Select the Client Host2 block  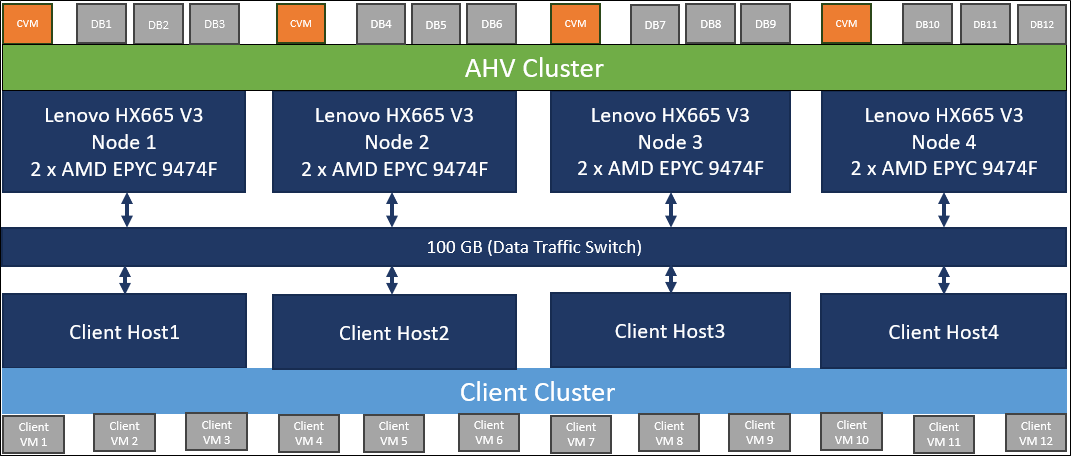pyautogui.click(x=394, y=333)
